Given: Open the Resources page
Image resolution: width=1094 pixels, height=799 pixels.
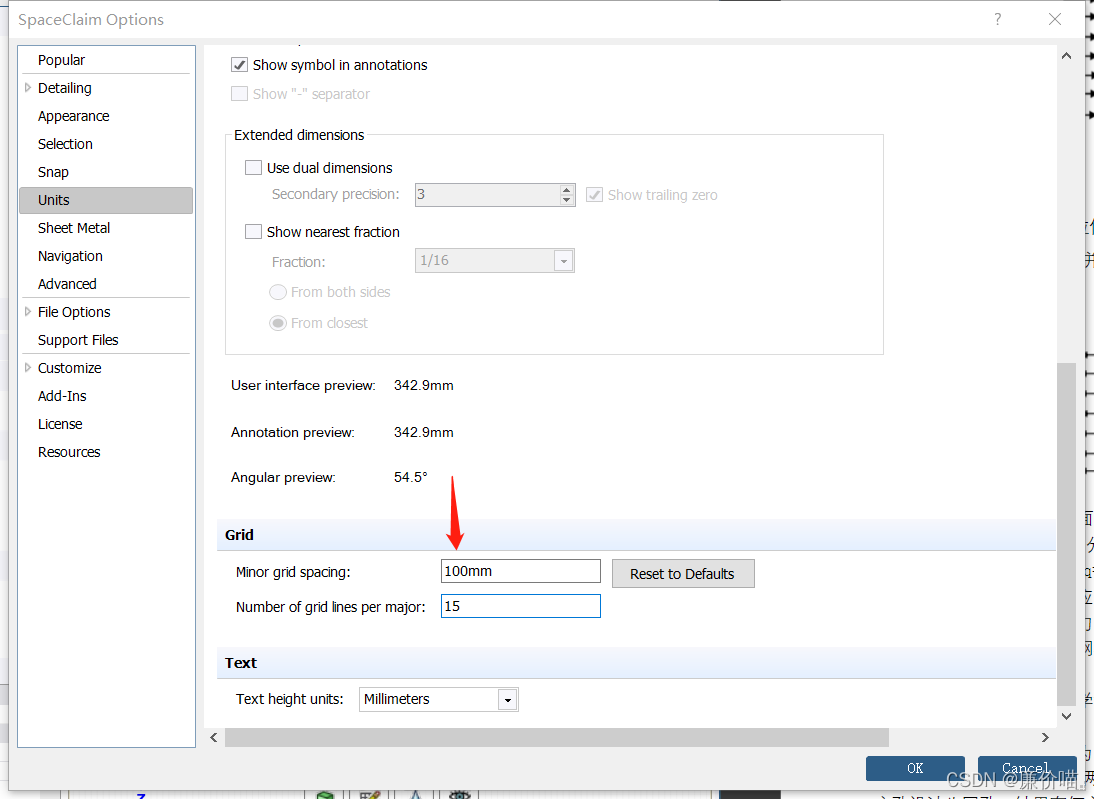Looking at the screenshot, I should (69, 451).
